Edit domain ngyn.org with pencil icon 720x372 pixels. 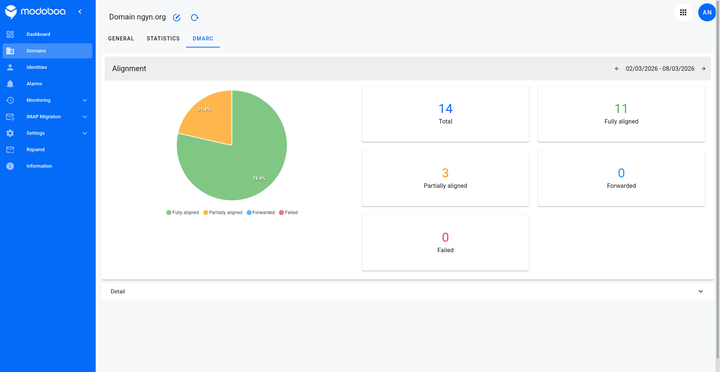[177, 17]
